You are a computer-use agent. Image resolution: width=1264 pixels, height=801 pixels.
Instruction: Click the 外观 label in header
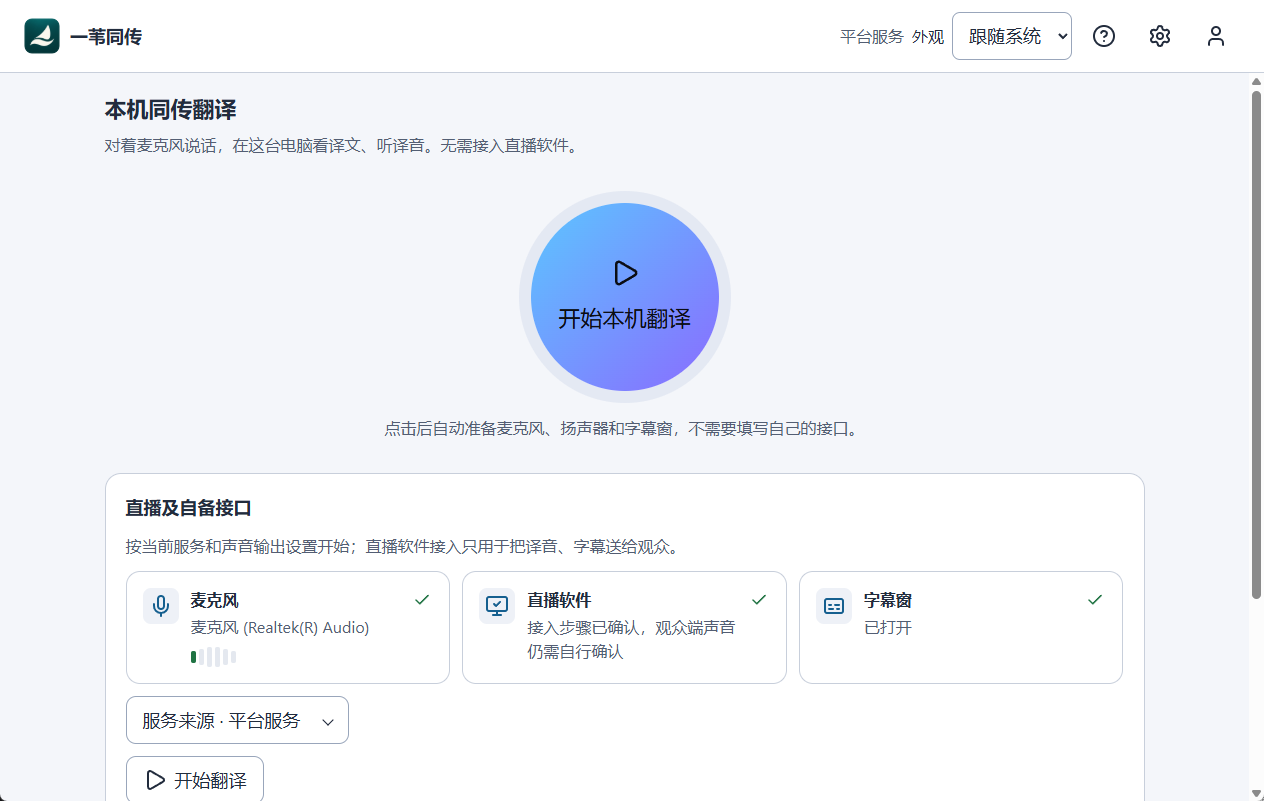click(x=928, y=37)
